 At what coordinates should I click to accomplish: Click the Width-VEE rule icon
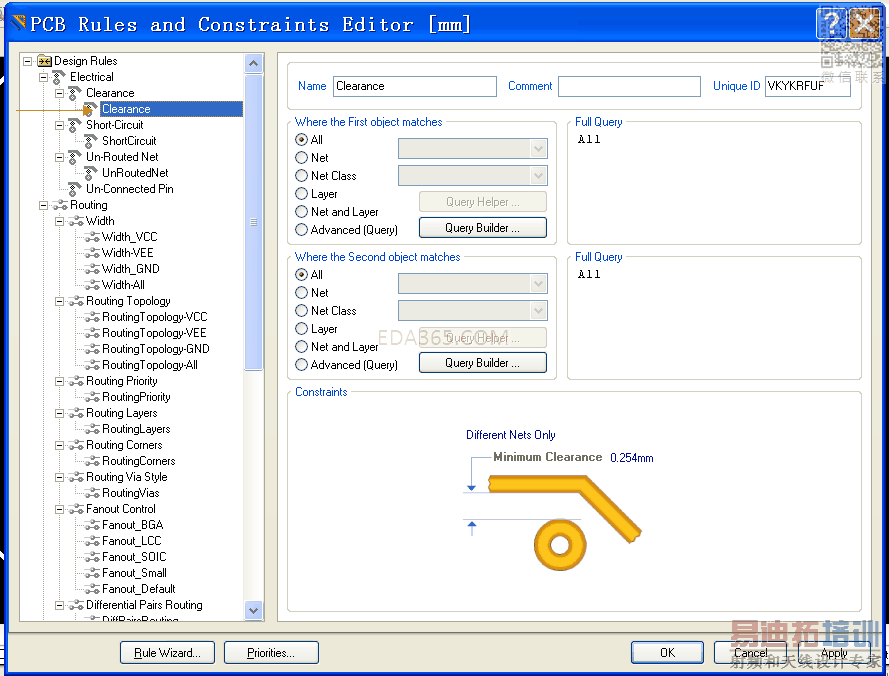92,253
